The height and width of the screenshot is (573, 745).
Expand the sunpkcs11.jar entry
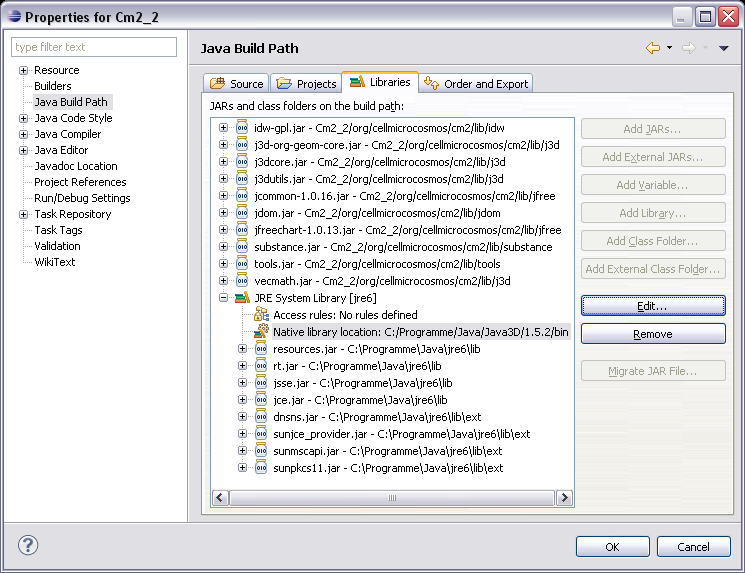click(242, 468)
